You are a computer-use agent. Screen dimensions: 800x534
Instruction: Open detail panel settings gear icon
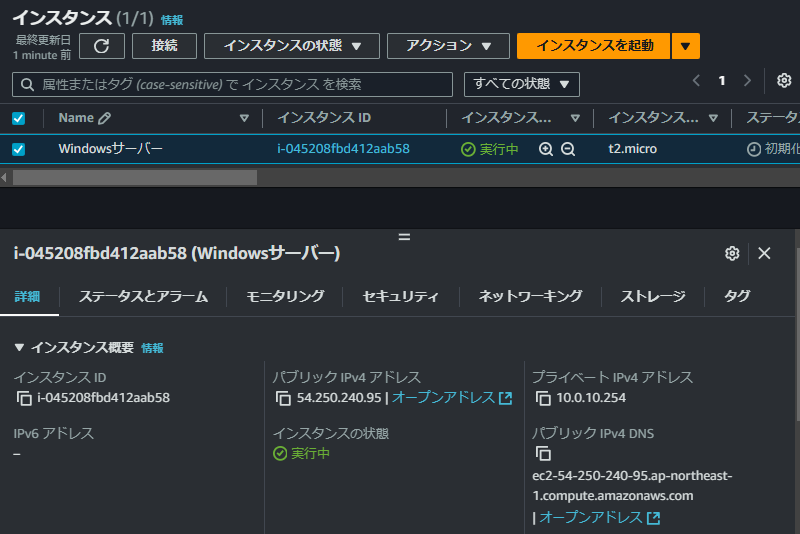coord(732,253)
